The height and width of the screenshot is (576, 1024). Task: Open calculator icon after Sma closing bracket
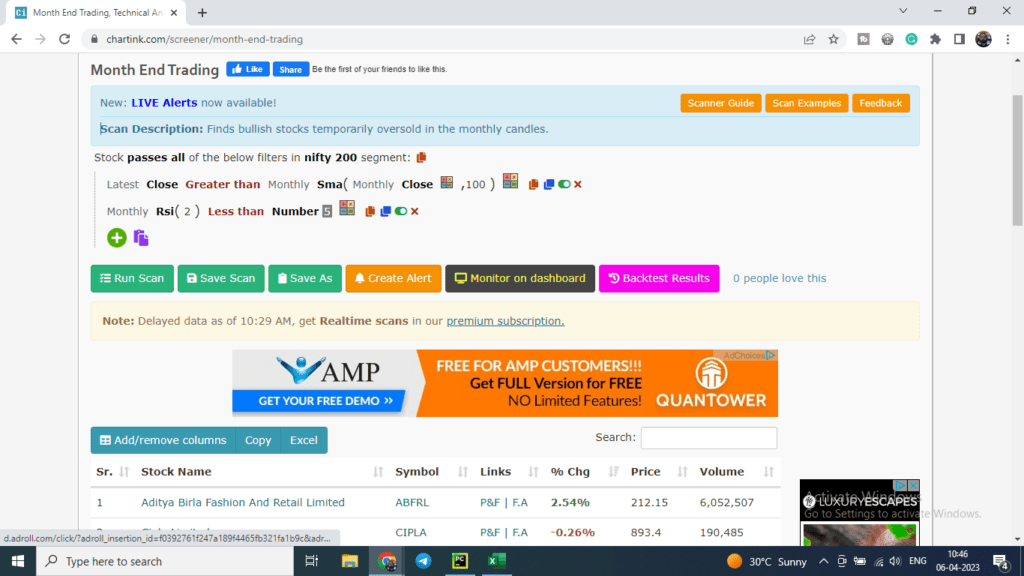(x=511, y=181)
